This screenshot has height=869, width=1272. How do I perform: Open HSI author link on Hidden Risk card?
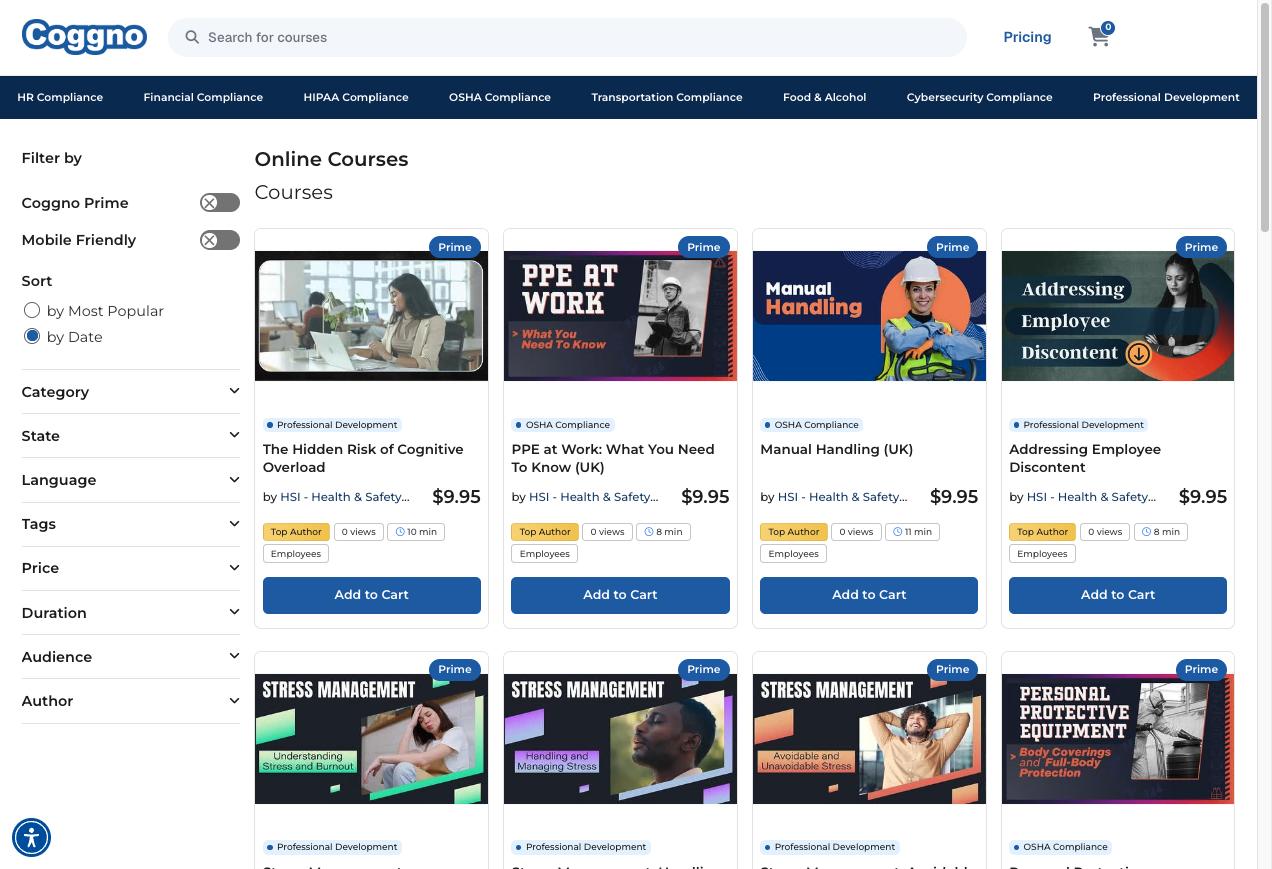click(x=344, y=497)
